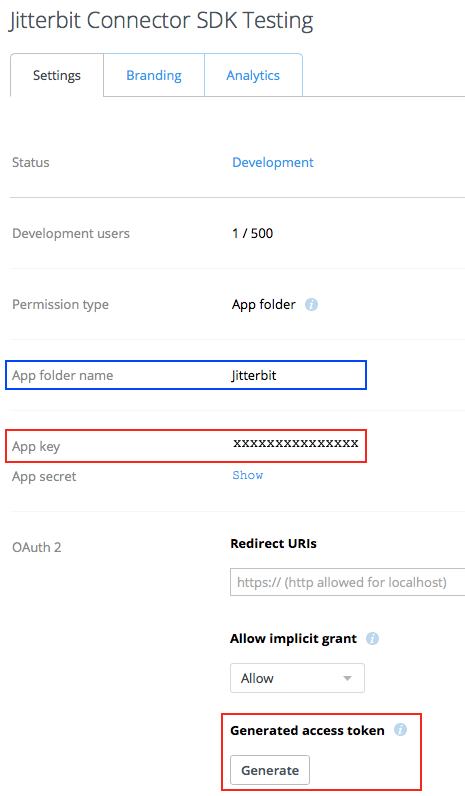
Task: Click the App folder permission type text
Action: point(264,305)
